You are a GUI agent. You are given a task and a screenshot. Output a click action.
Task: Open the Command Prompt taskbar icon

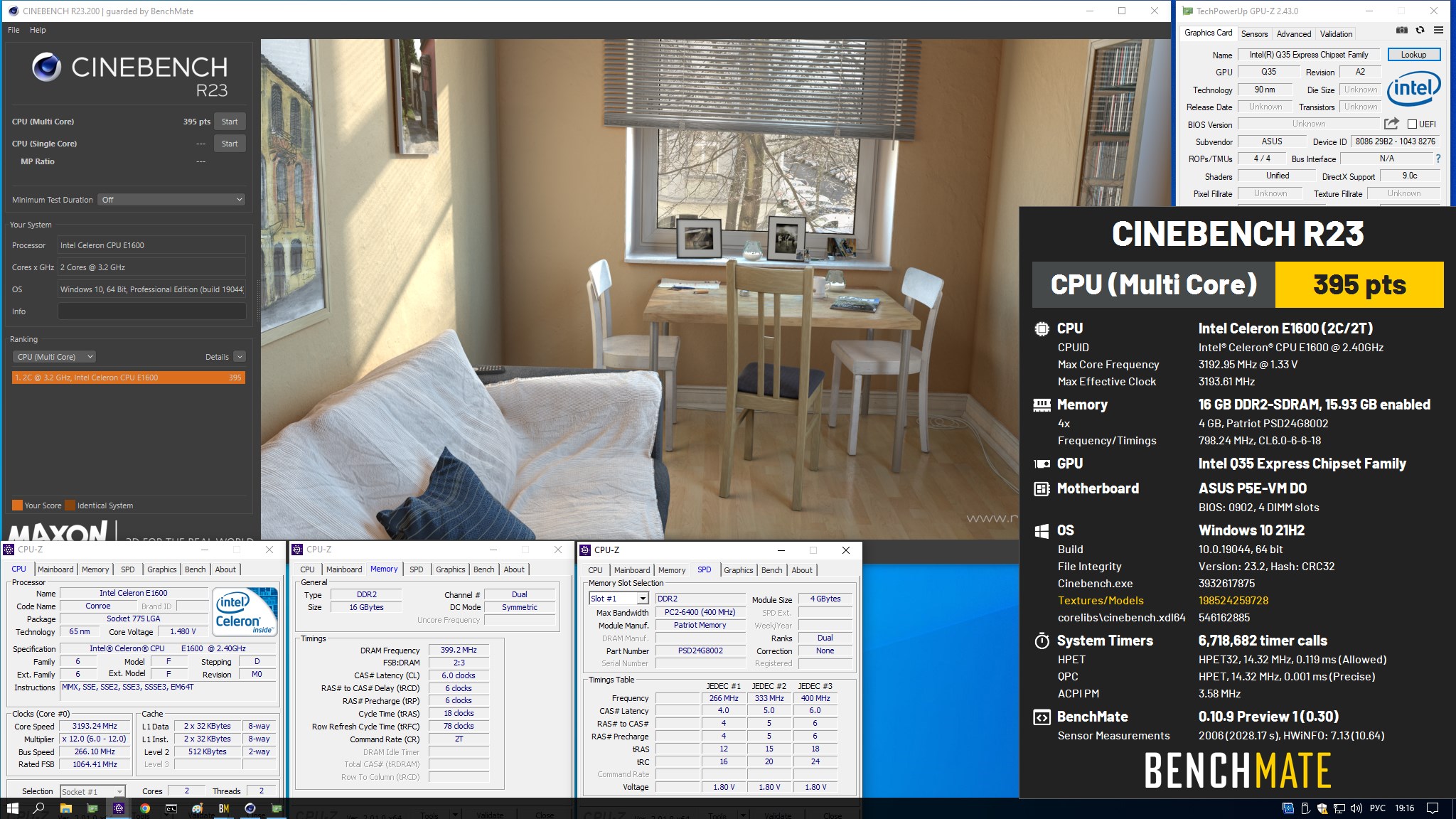[x=171, y=808]
